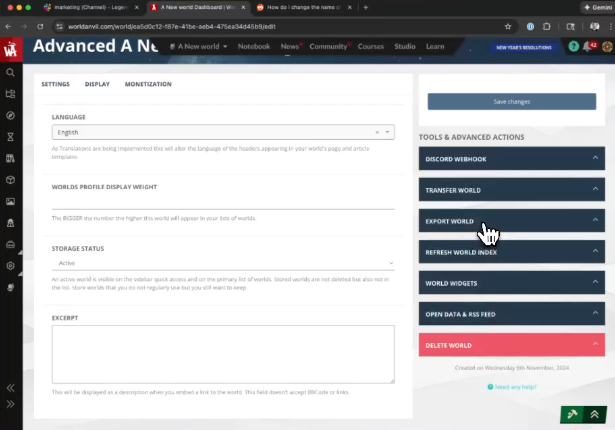Switch to the Monetization tab

pos(148,84)
